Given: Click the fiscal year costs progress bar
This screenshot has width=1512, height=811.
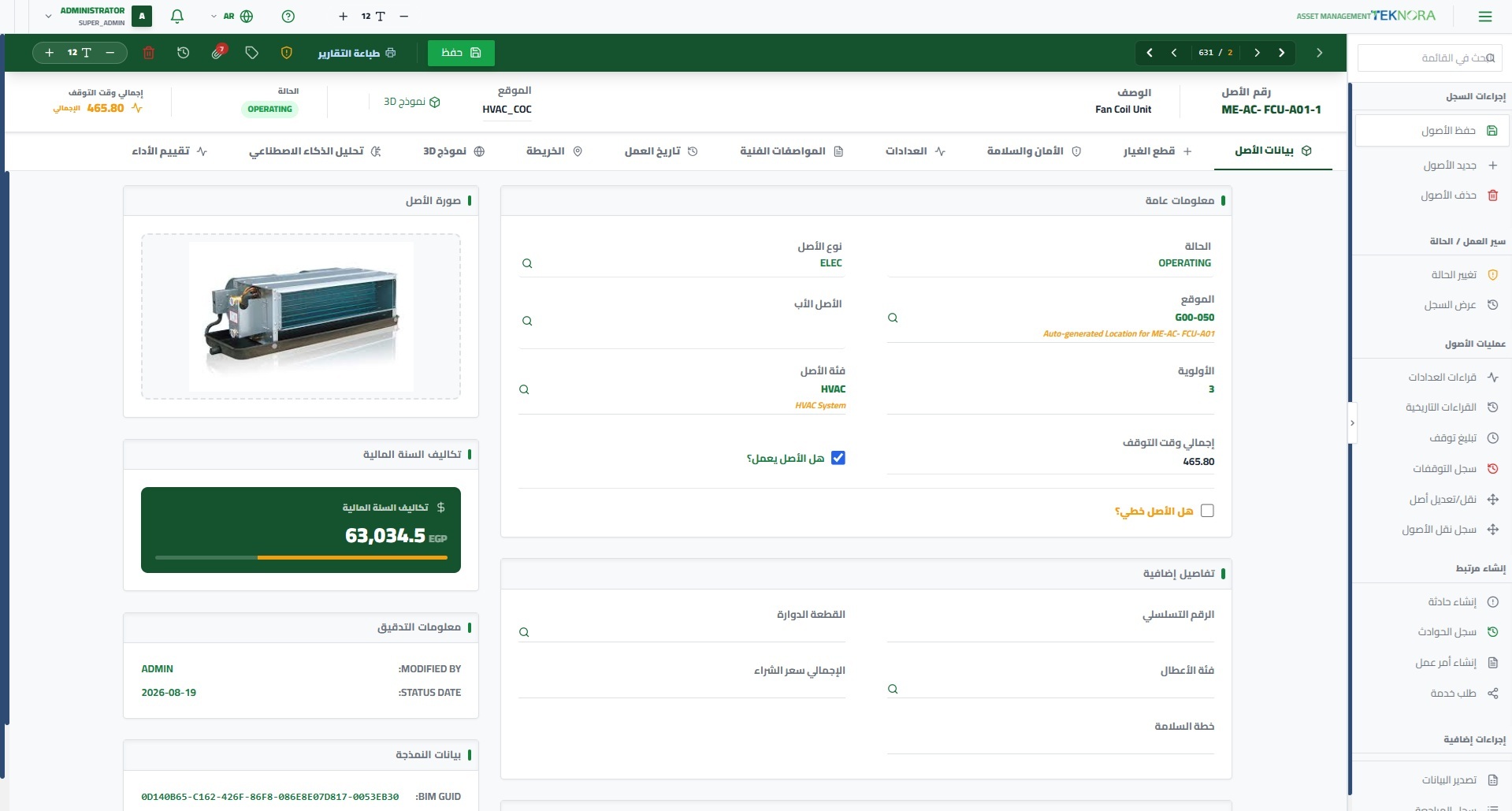Looking at the screenshot, I should (301, 557).
